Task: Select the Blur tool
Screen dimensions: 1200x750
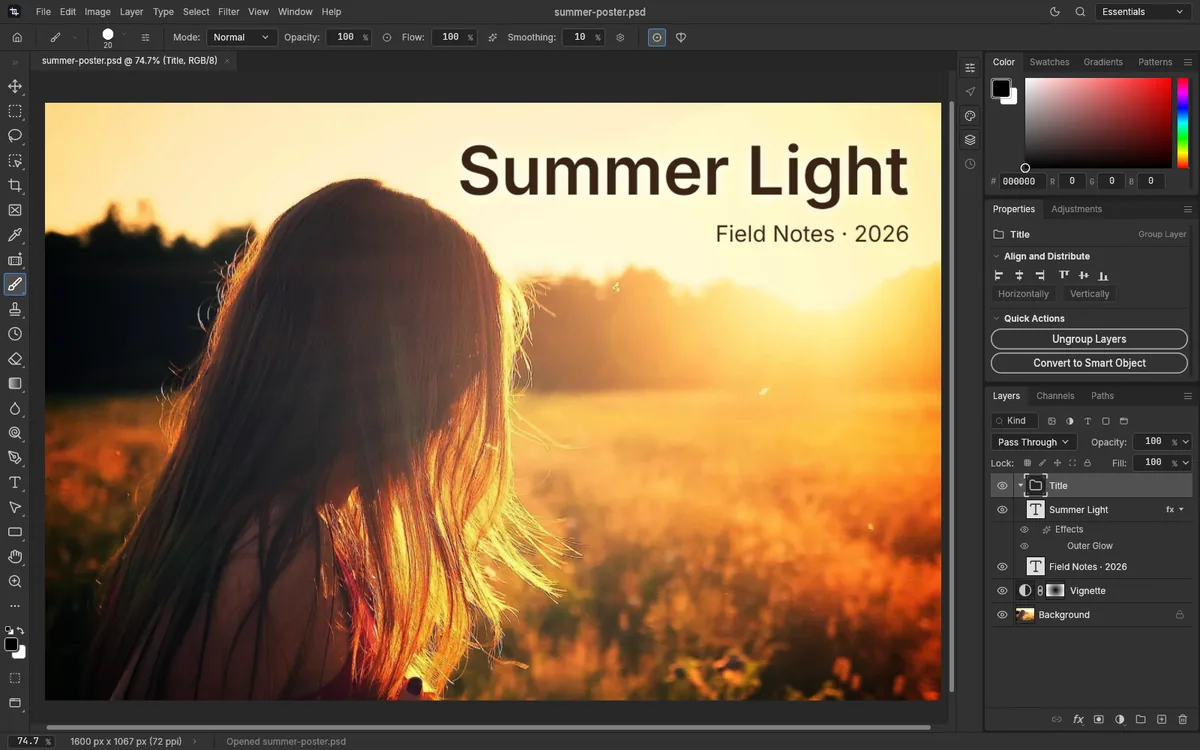Action: click(x=15, y=408)
